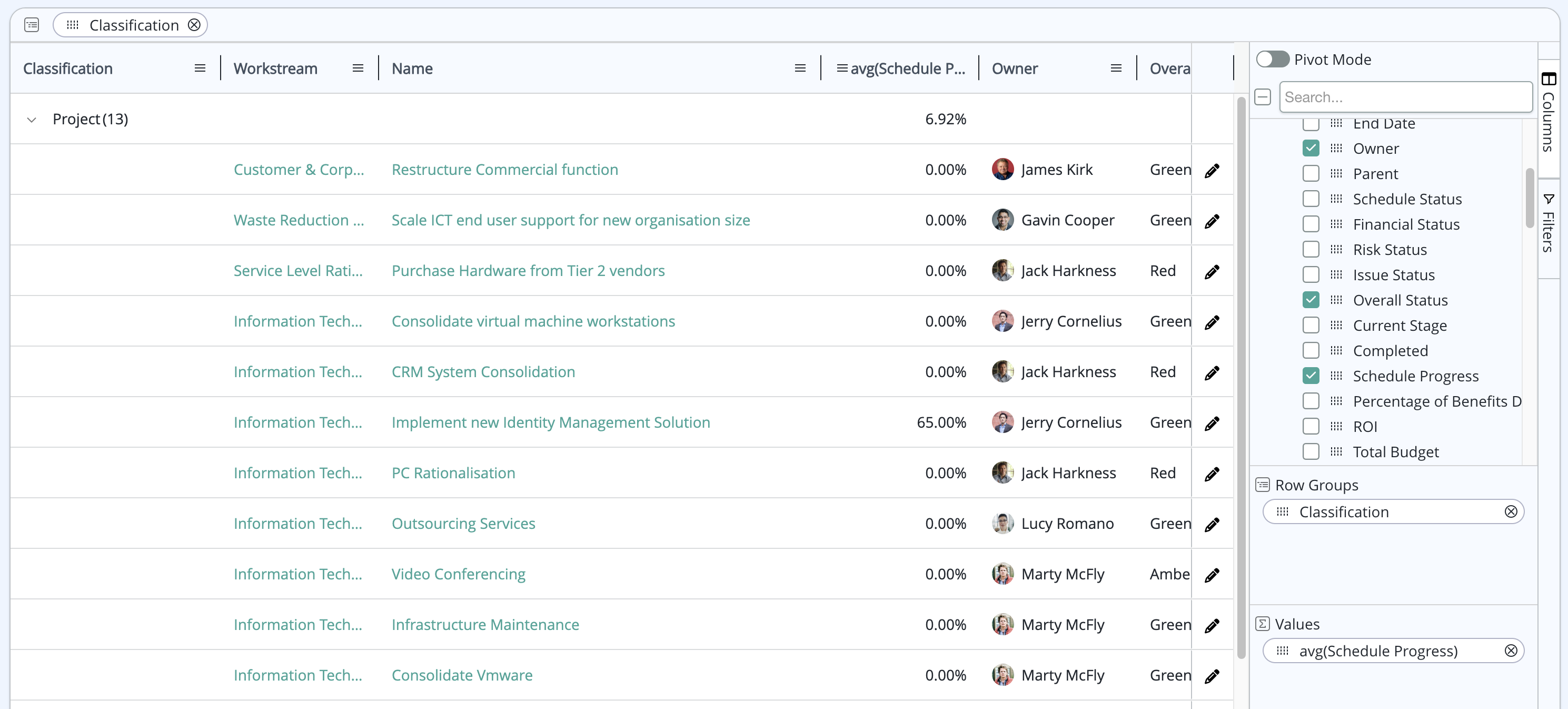Click pencil for Implement new Identity Management Solution

1212,424
